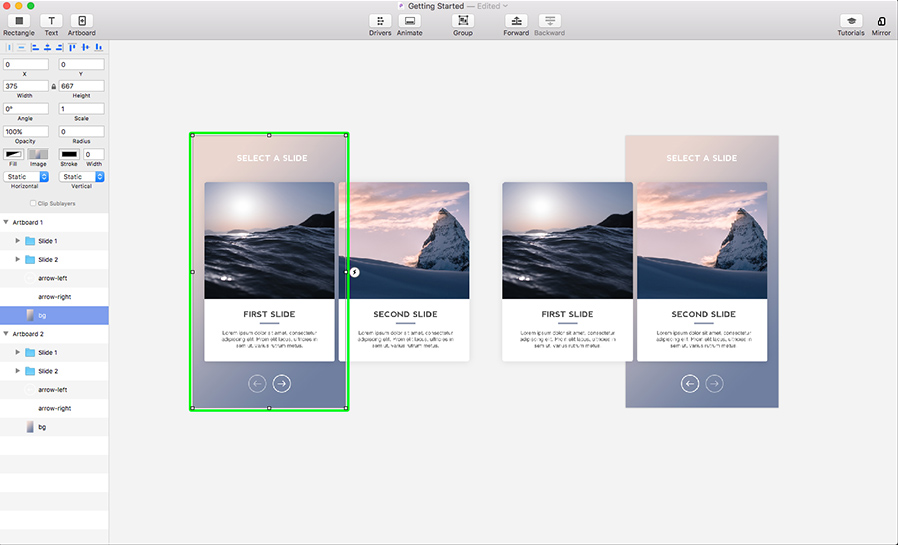Click the Opacity field showing 100%

click(26, 132)
